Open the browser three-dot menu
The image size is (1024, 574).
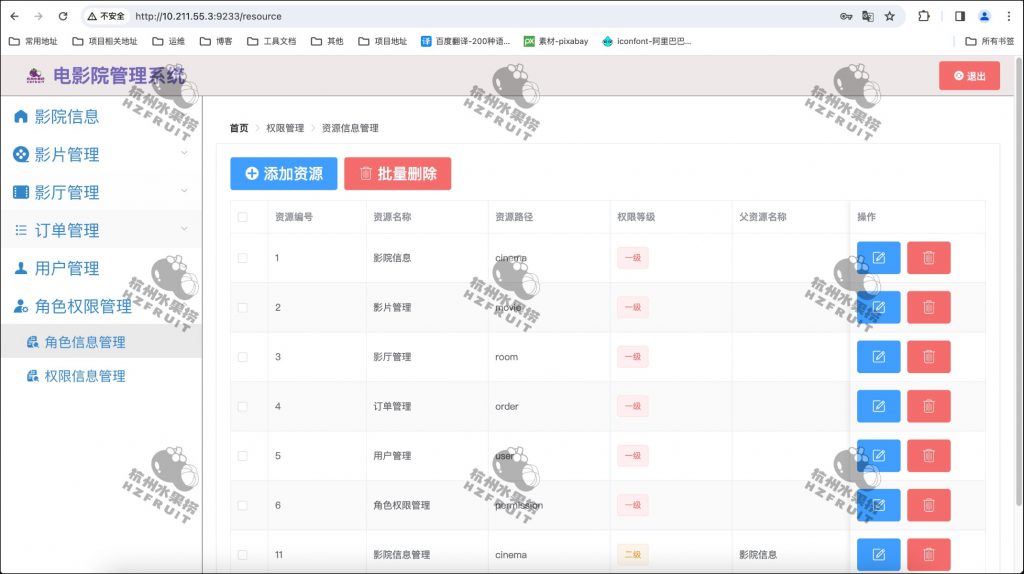1009,16
